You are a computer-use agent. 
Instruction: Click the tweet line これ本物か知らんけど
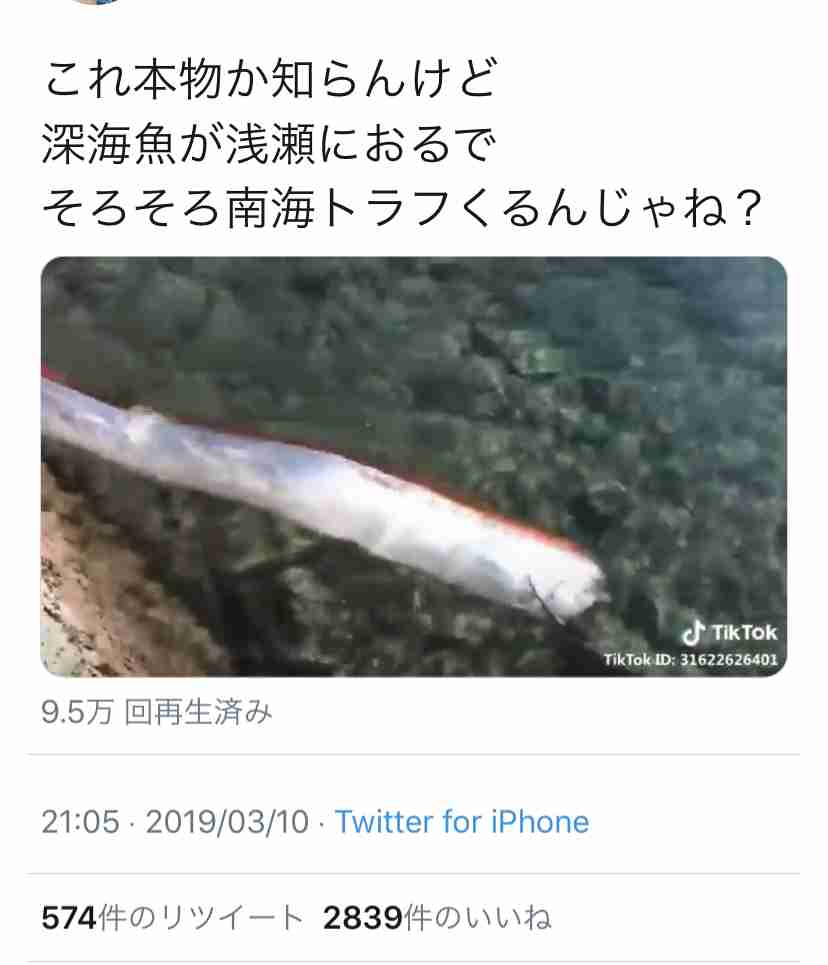pos(271,78)
